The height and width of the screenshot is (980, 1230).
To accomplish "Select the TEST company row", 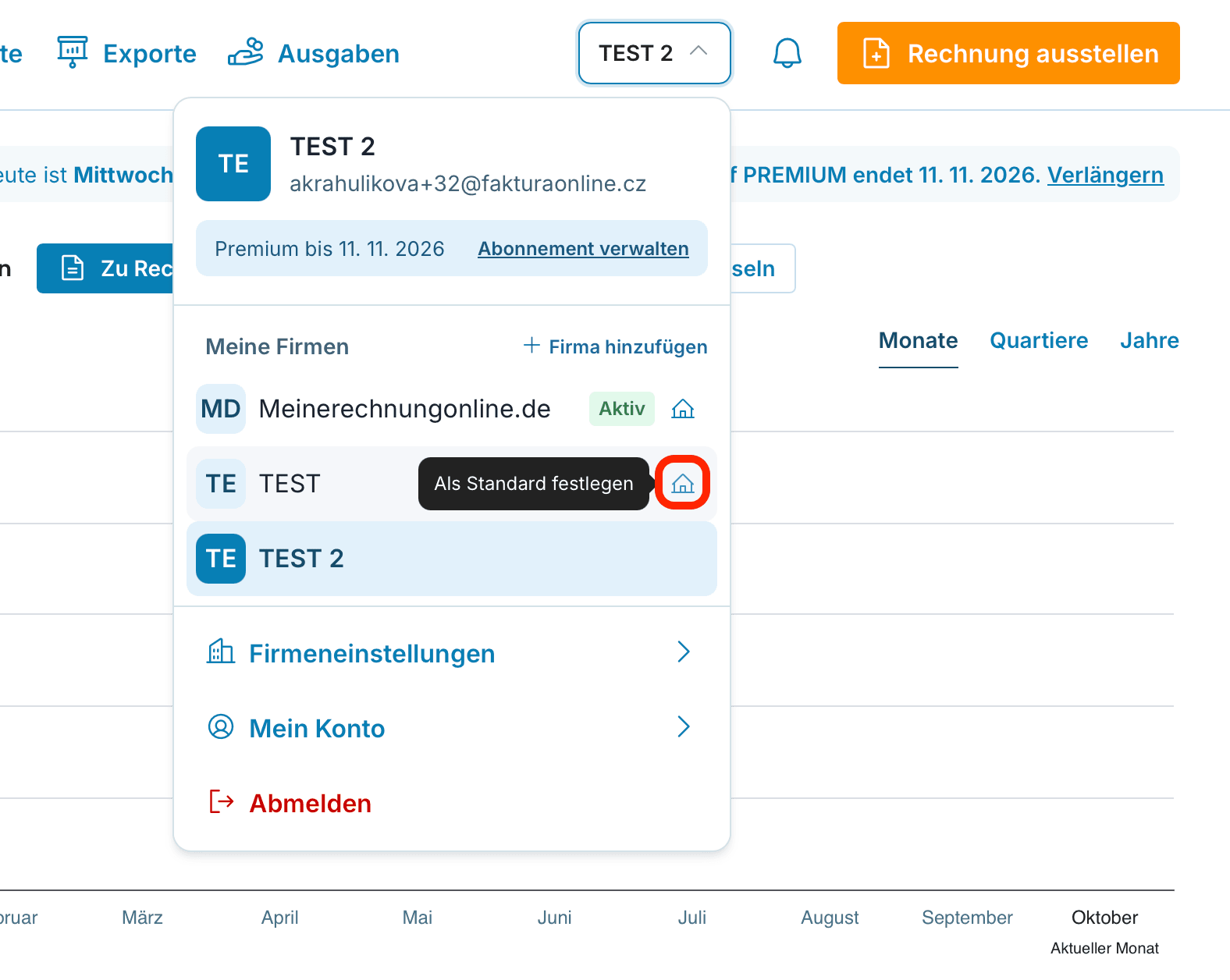I will click(452, 484).
